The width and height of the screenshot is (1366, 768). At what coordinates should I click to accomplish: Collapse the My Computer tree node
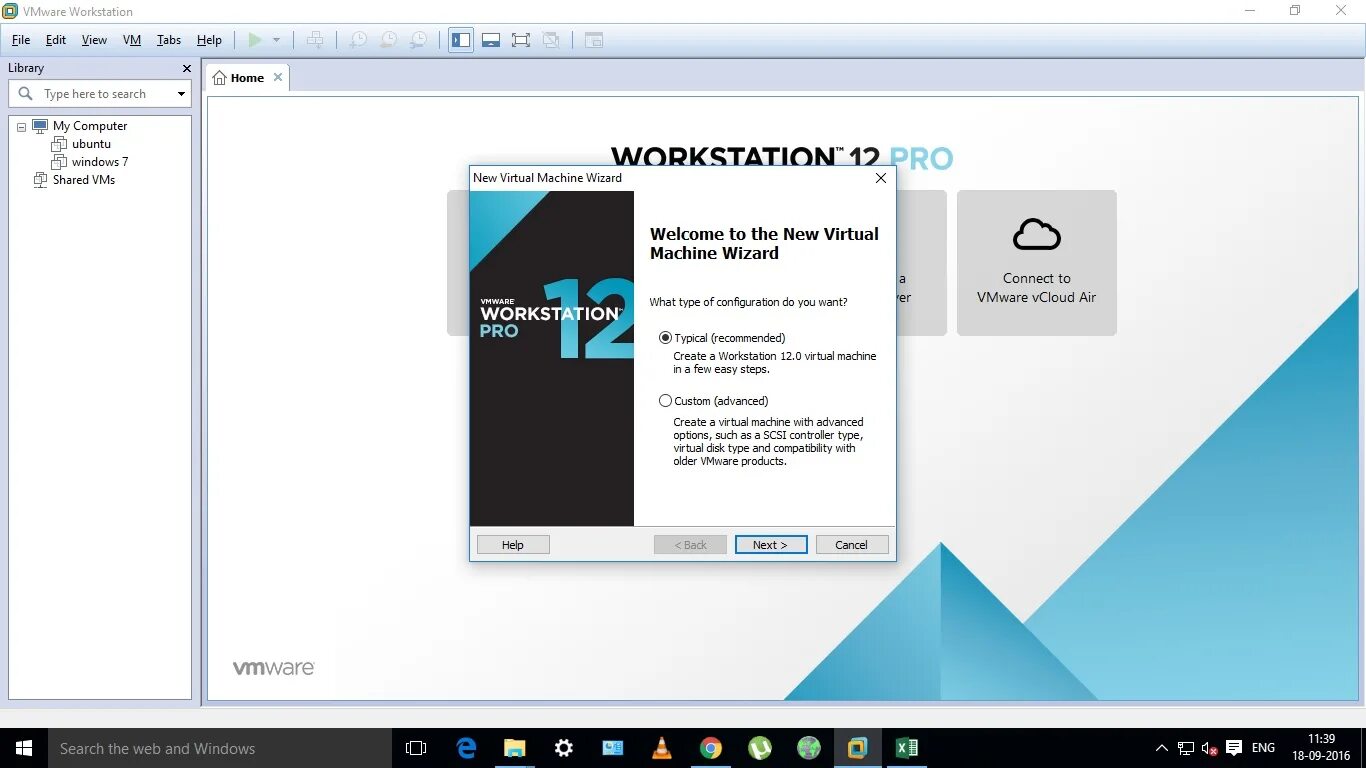click(x=21, y=127)
